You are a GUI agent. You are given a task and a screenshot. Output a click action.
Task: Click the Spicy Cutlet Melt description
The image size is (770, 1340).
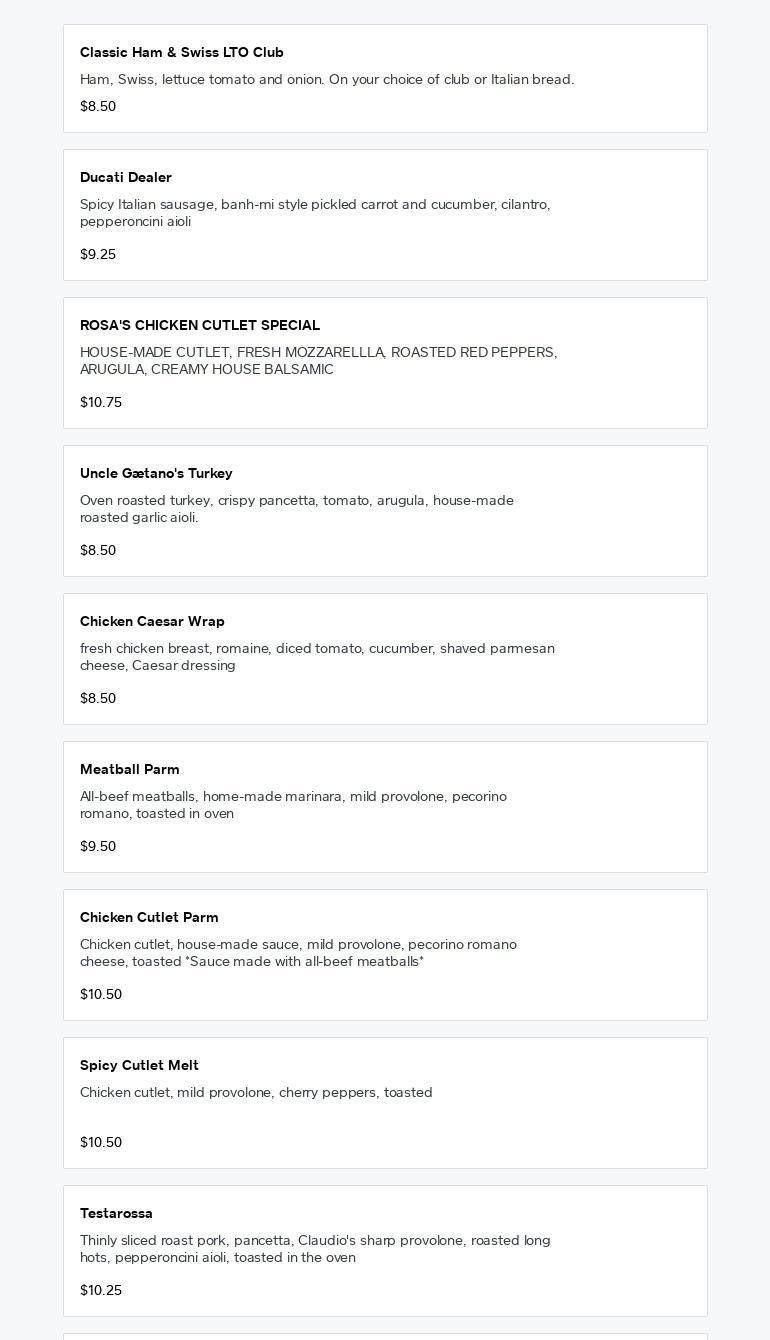pyautogui.click(x=256, y=1092)
